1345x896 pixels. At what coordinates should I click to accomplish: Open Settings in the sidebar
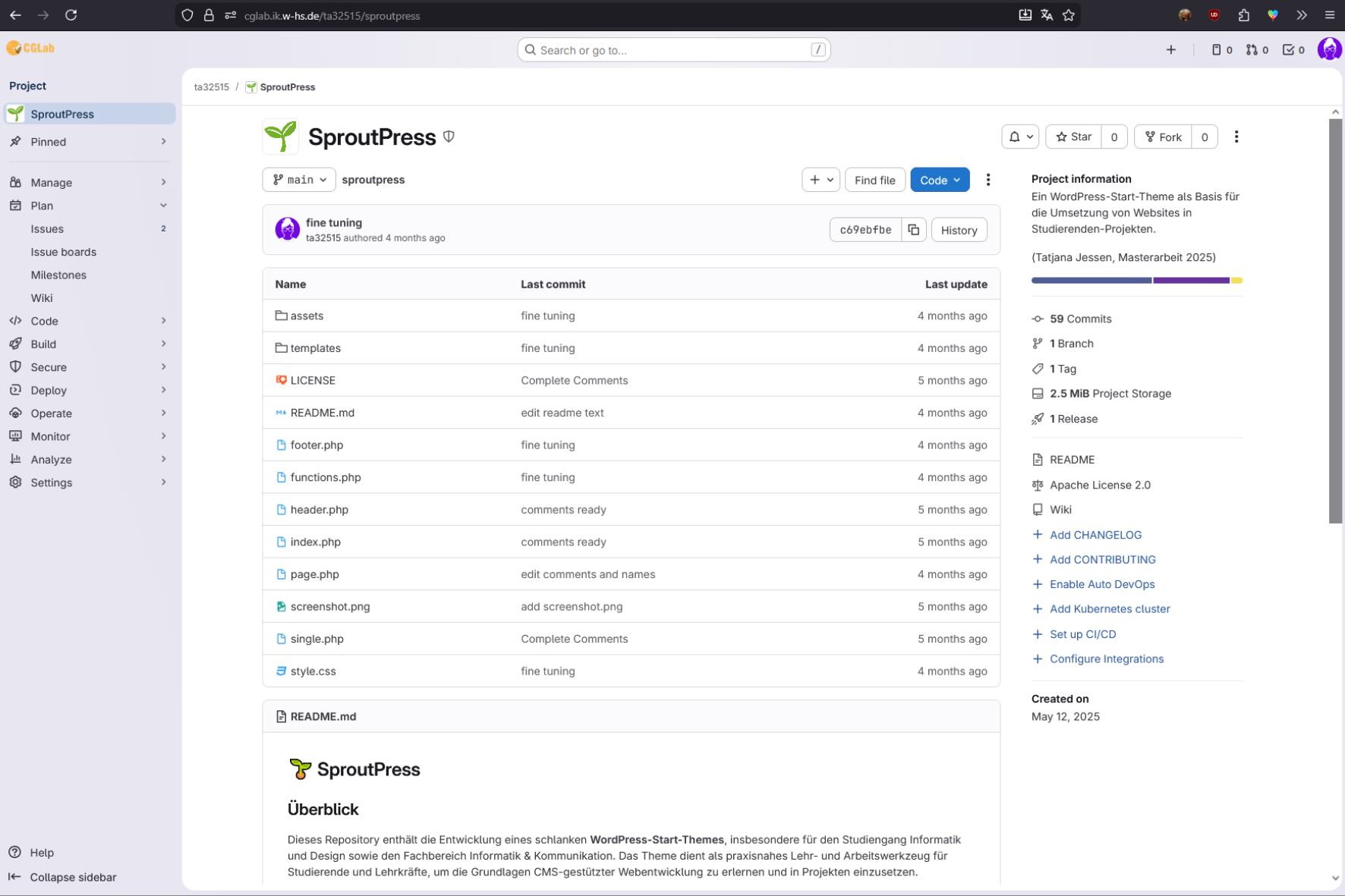coord(52,483)
